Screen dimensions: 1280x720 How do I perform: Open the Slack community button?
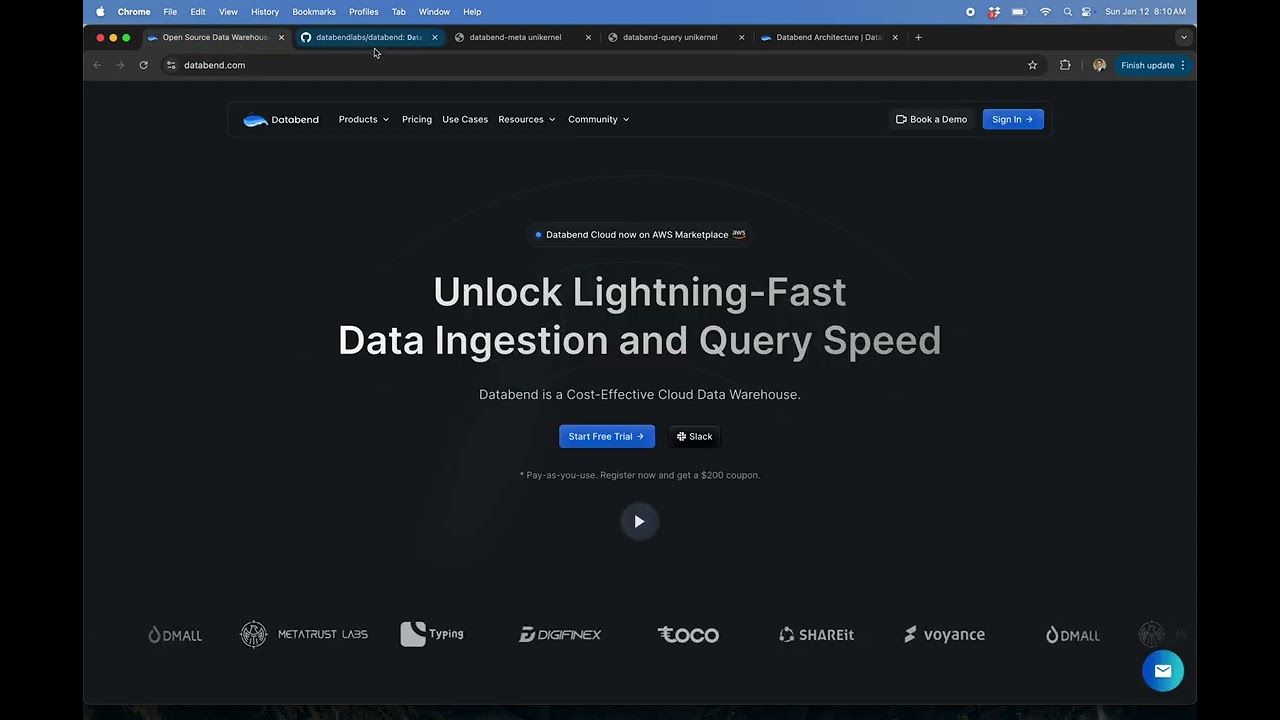[x=694, y=436]
